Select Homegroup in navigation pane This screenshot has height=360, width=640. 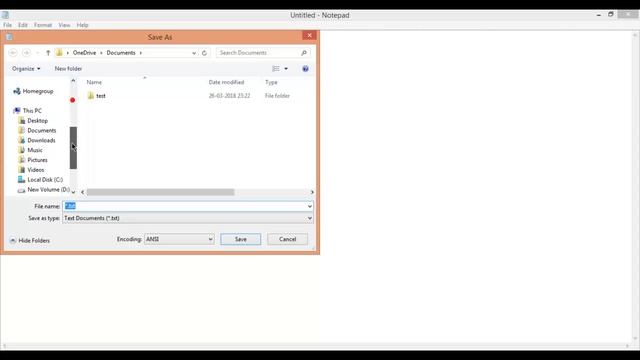click(33, 91)
